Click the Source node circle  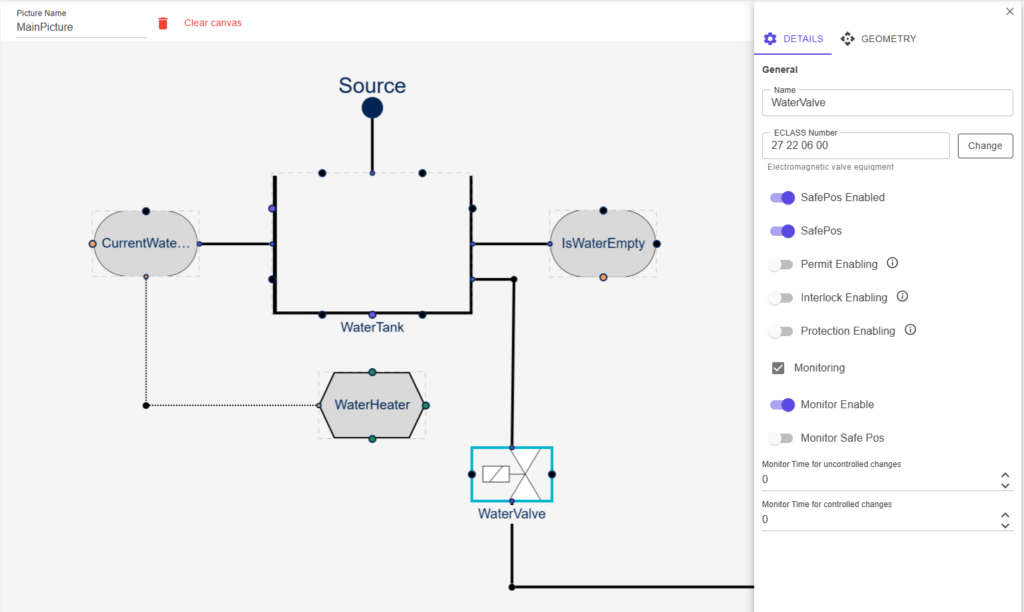(372, 108)
